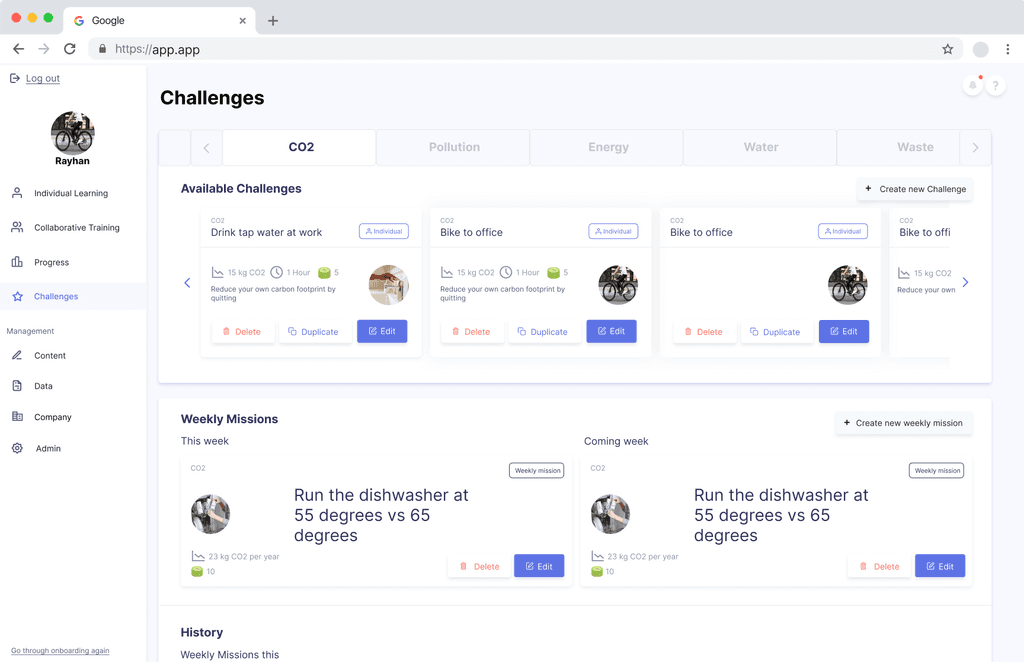
Task: Open browser three-dot menu
Action: [x=1008, y=49]
